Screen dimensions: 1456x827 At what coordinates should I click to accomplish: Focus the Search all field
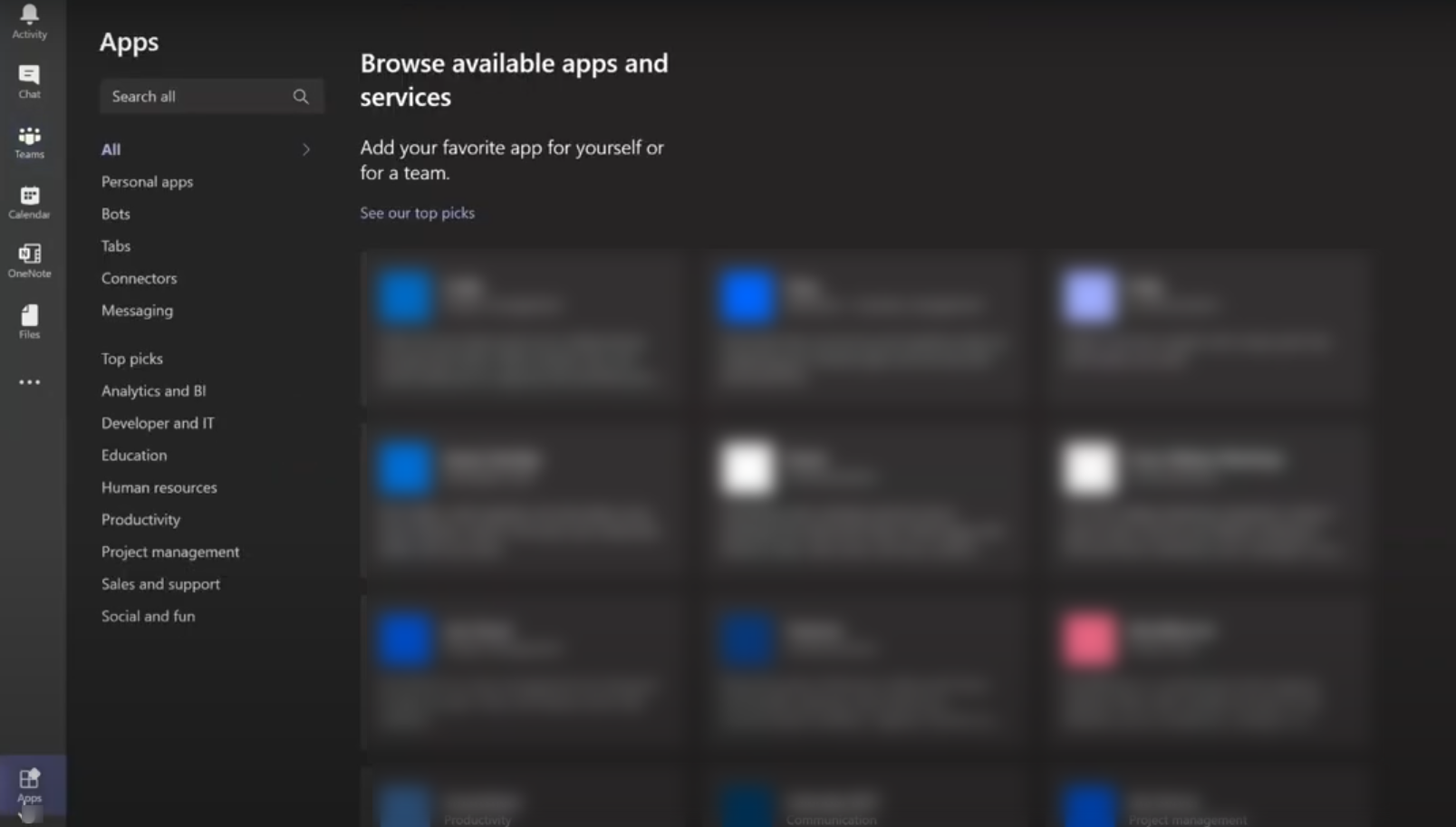[211, 96]
